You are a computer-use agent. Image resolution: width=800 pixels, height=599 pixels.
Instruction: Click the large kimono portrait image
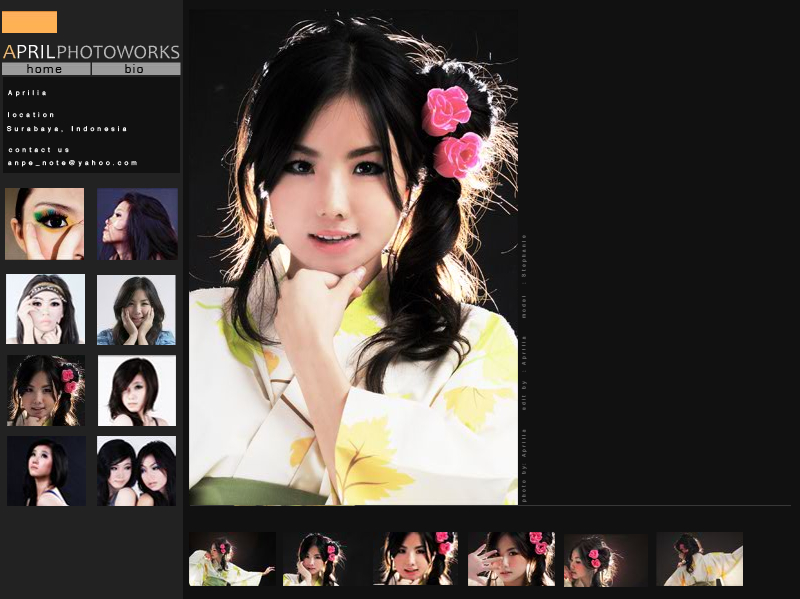click(353, 257)
